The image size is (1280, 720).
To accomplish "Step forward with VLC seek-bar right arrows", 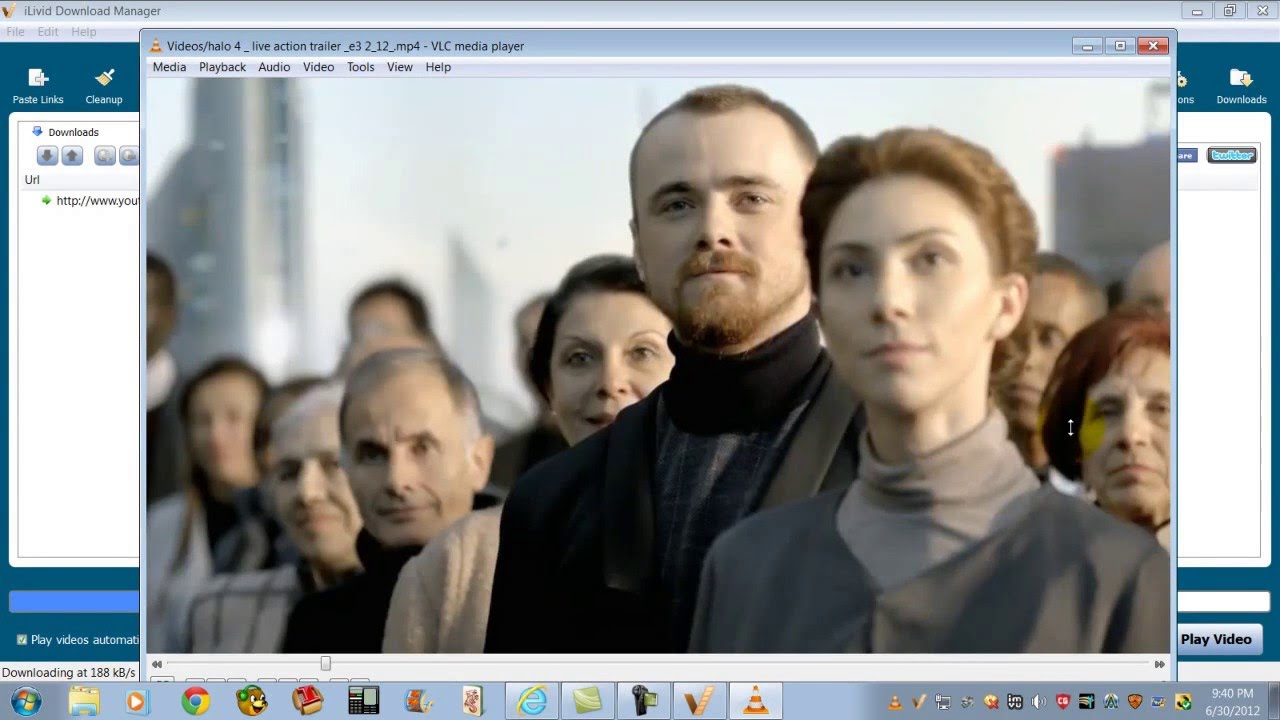I will [1160, 664].
